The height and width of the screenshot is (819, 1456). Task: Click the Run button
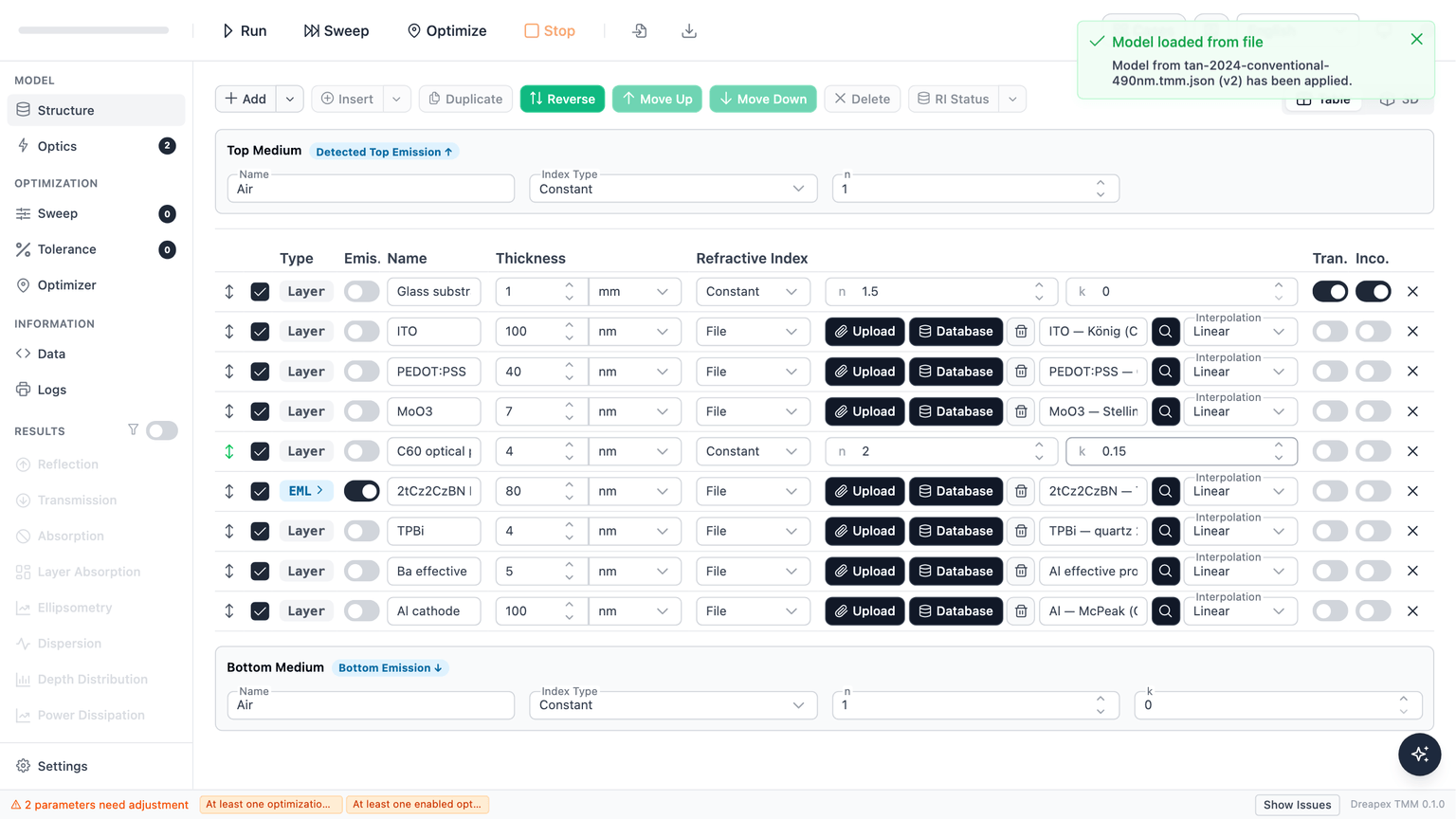[x=244, y=31]
